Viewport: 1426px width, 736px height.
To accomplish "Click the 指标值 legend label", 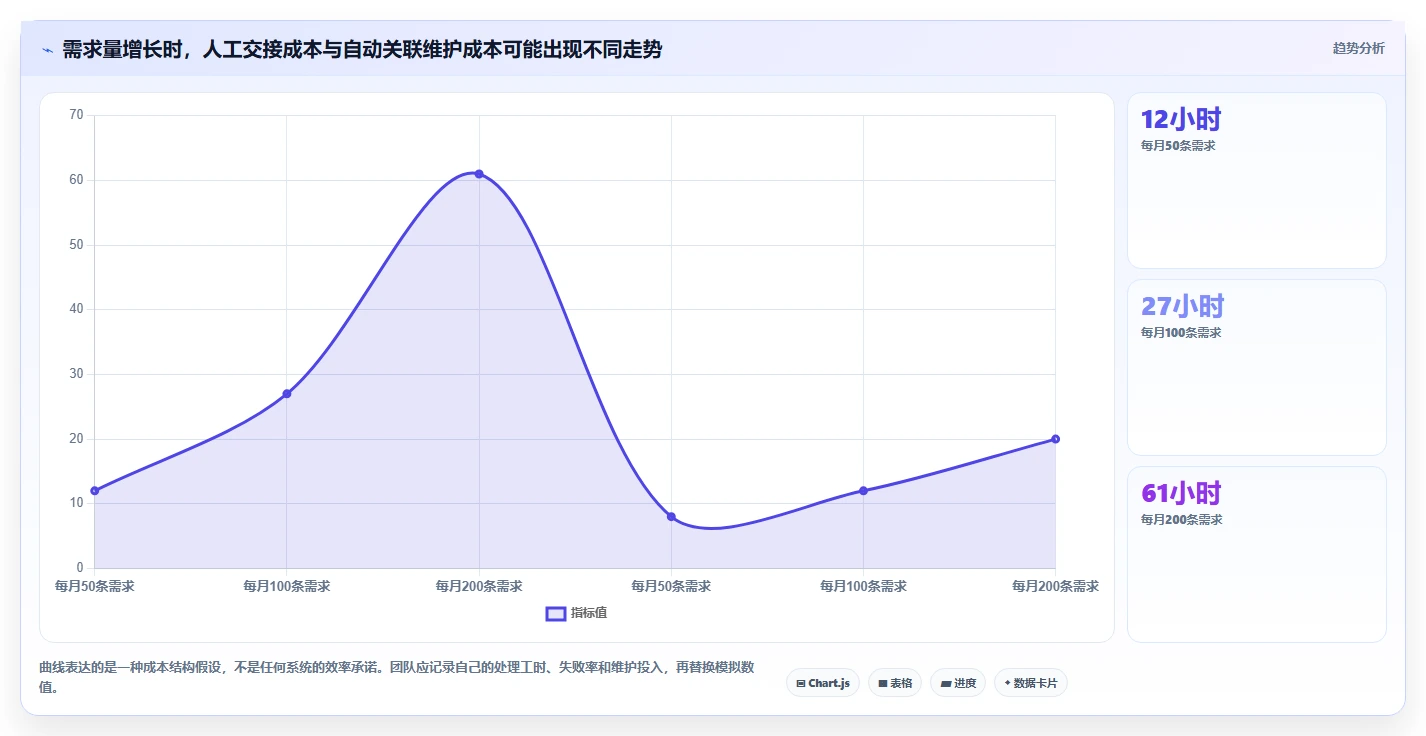I will [589, 613].
